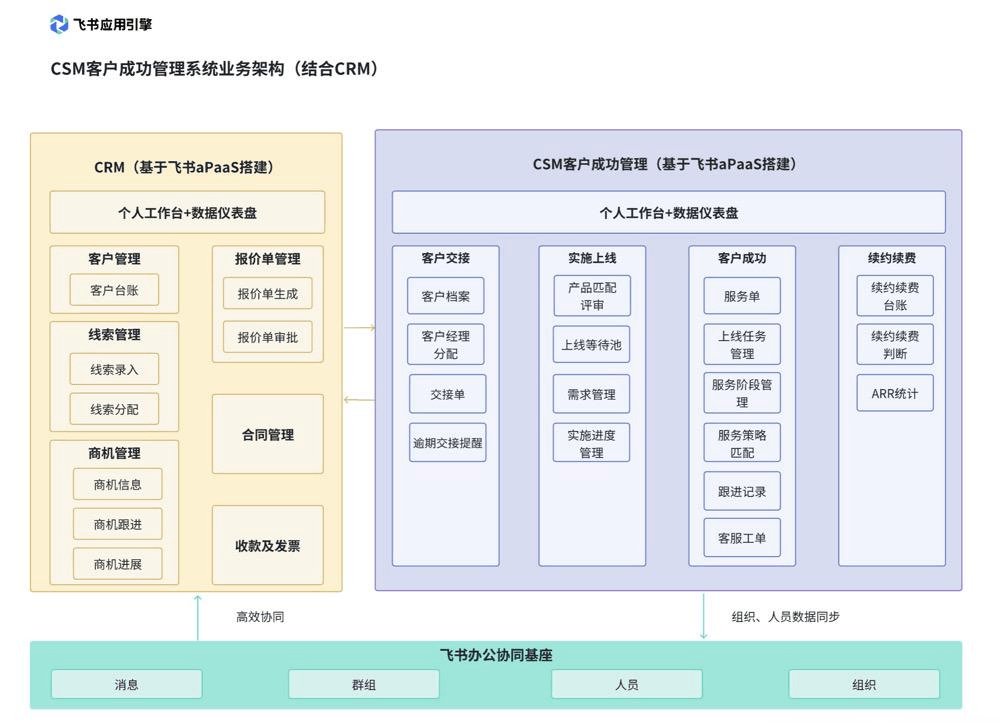The image size is (1000, 723).
Task: Open 个人工作台+数据仪表盘 in the CSM panel
Action: tap(668, 212)
